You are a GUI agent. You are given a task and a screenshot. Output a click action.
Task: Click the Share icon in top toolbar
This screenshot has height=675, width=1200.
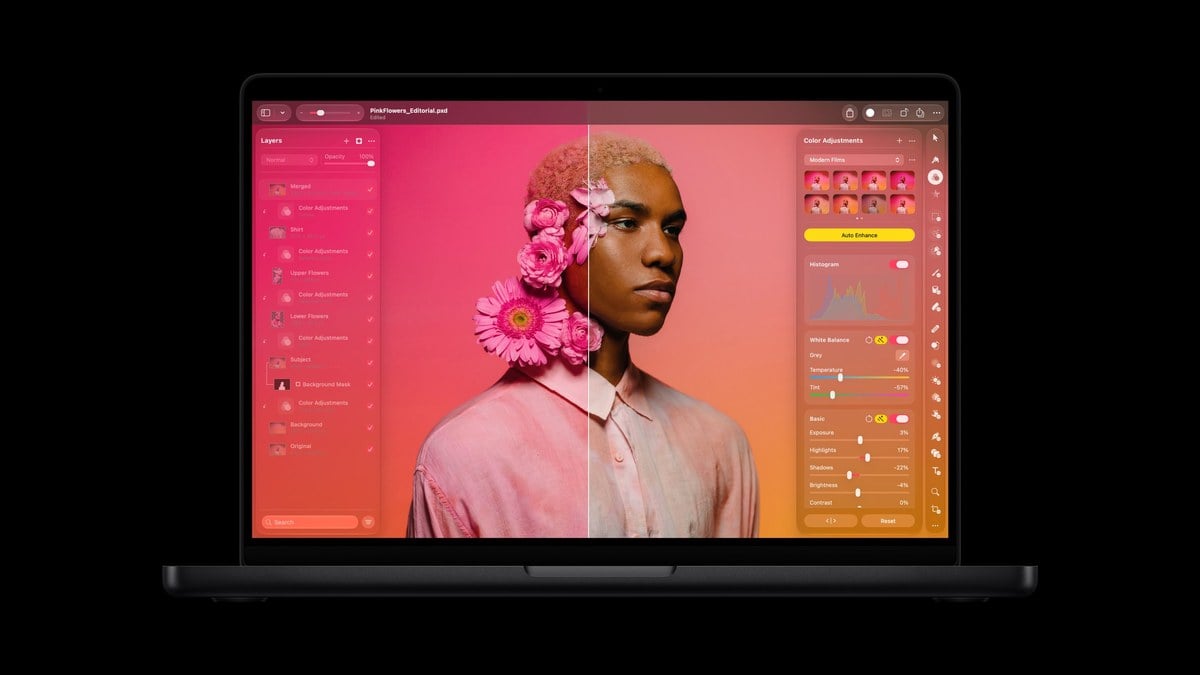coord(920,113)
